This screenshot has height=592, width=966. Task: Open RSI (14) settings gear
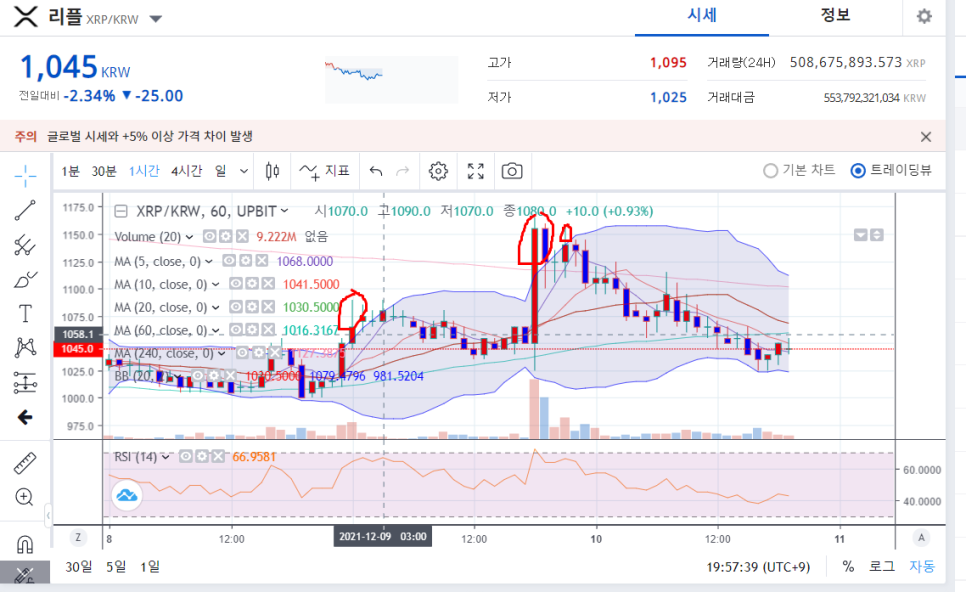[x=201, y=456]
